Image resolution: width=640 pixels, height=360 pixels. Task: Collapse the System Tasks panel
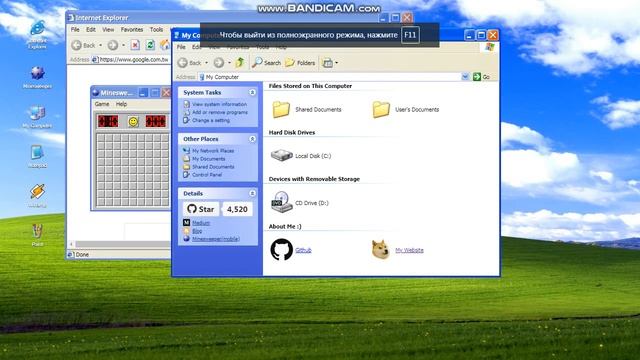click(252, 93)
